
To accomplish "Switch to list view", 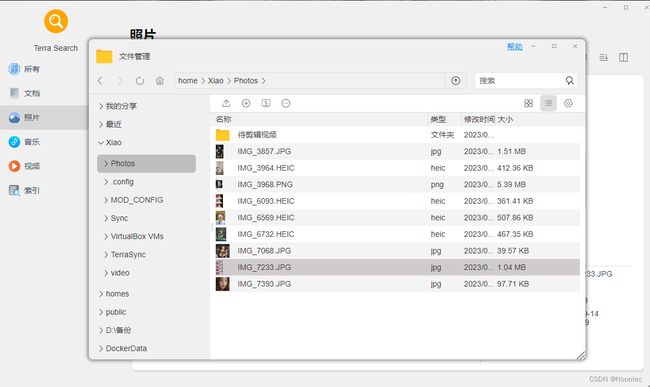I will 548,103.
